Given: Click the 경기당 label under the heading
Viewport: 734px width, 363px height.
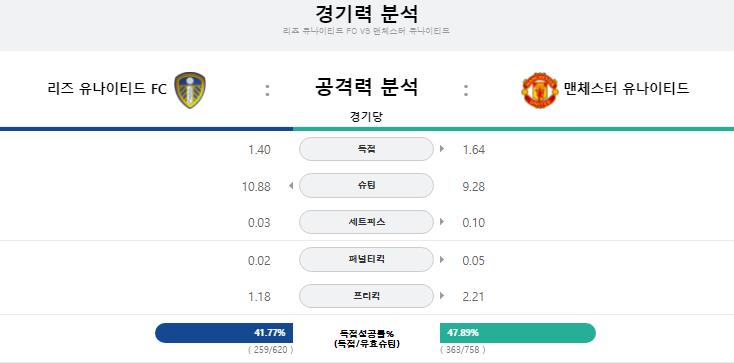Looking at the screenshot, I should tap(367, 117).
